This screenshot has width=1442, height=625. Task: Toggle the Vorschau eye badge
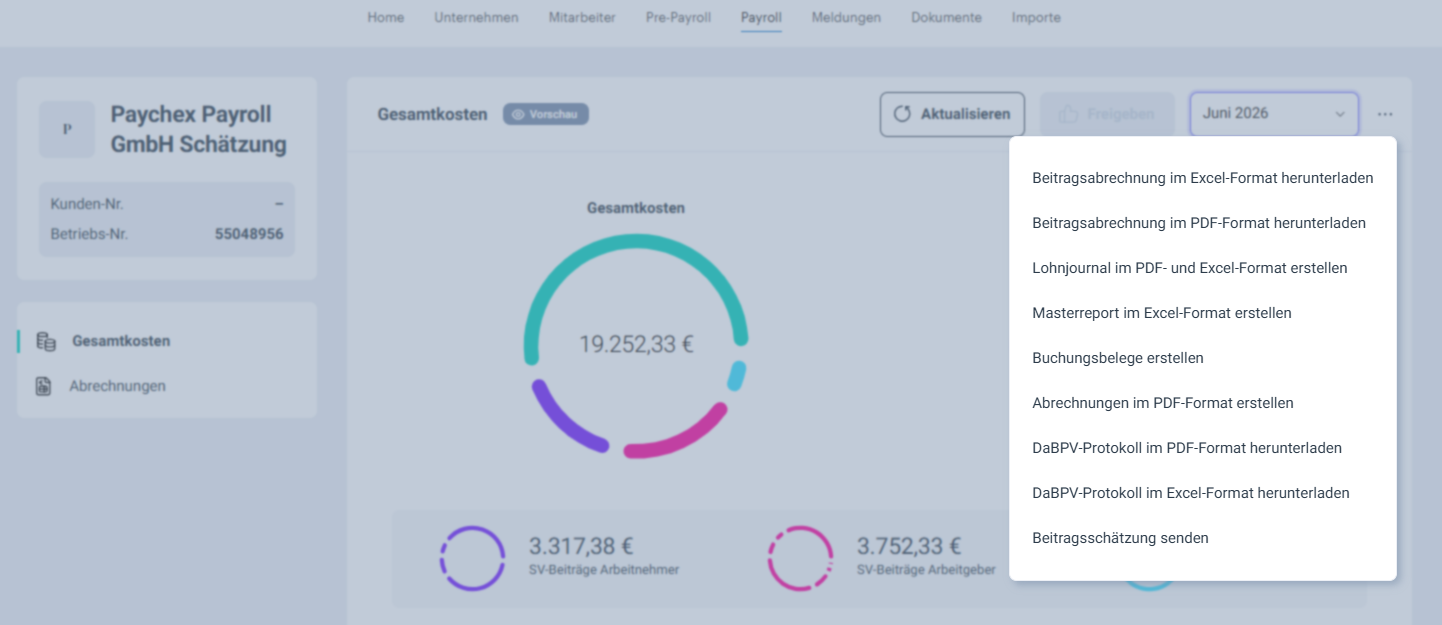(546, 114)
